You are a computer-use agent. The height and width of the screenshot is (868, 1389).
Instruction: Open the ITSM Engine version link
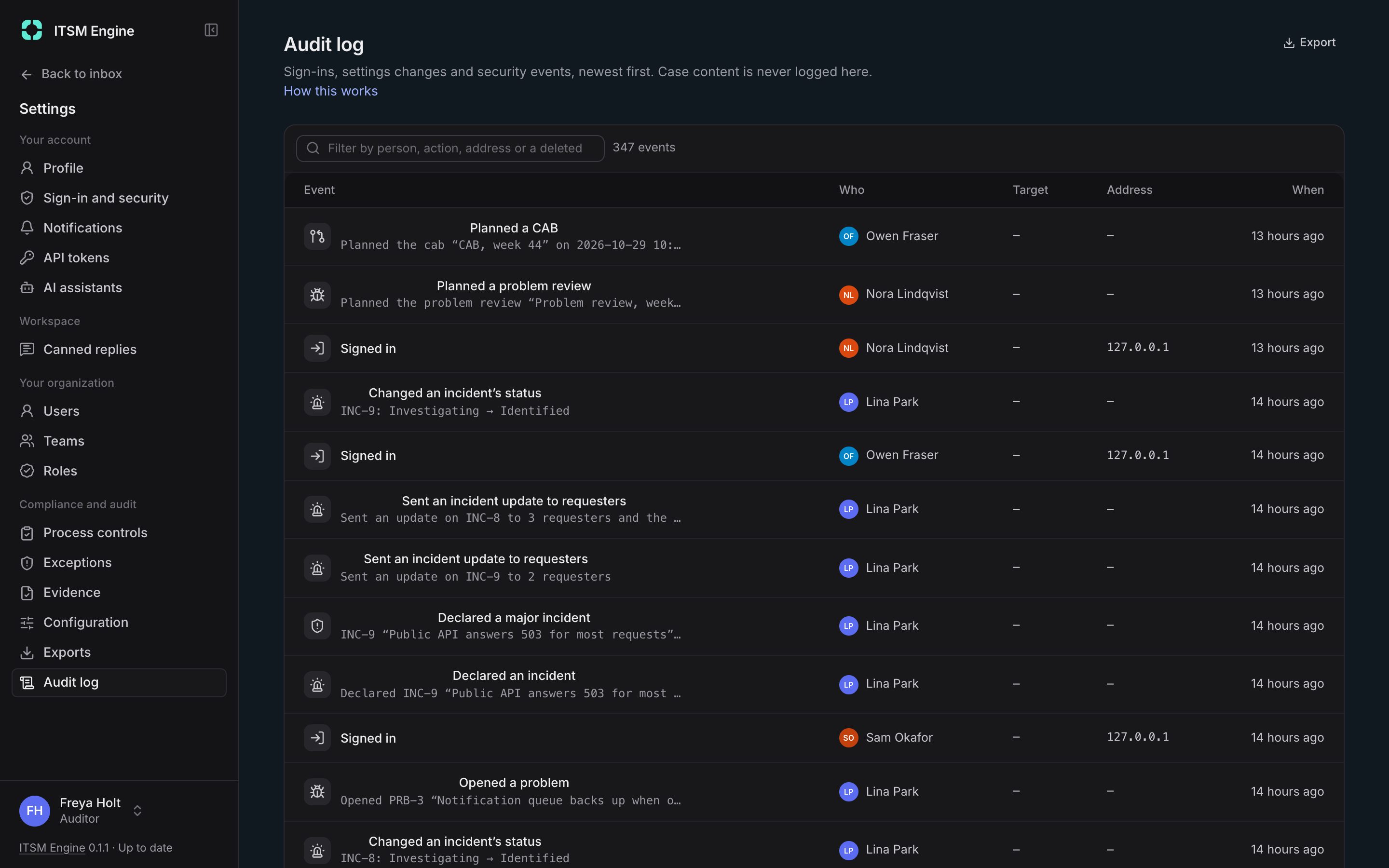pos(52,848)
